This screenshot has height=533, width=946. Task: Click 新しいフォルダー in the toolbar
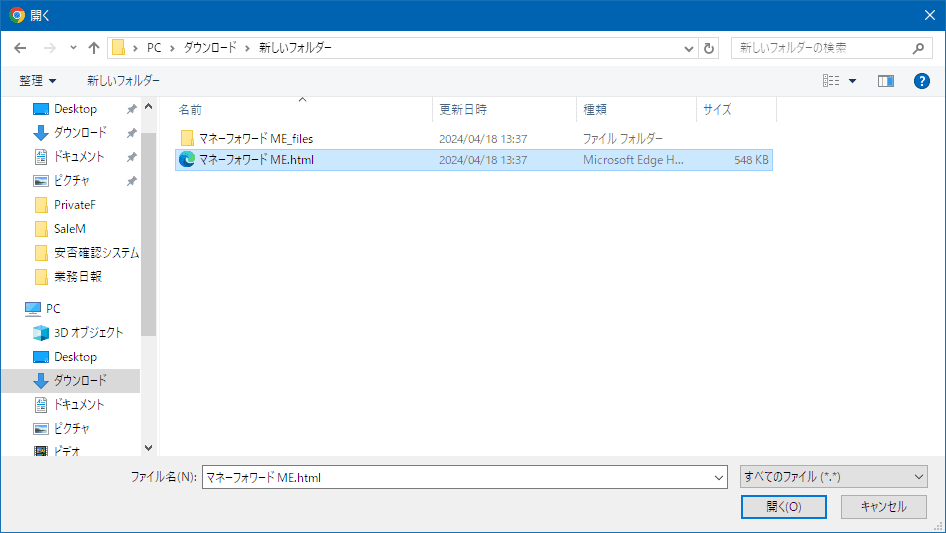pos(123,81)
